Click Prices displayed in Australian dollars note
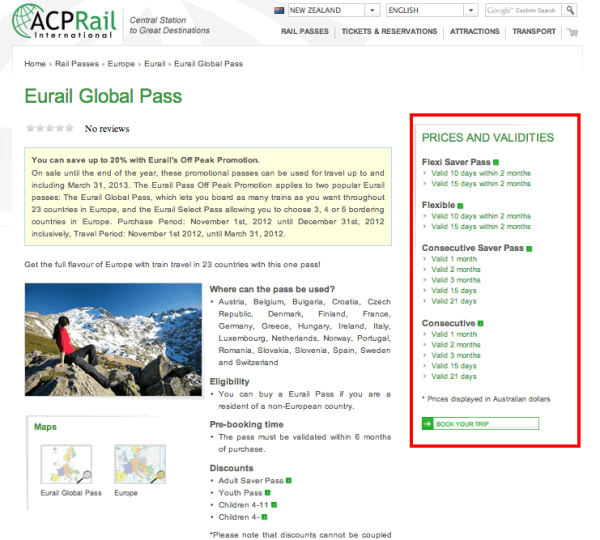This screenshot has width=600, height=540. coord(486,399)
